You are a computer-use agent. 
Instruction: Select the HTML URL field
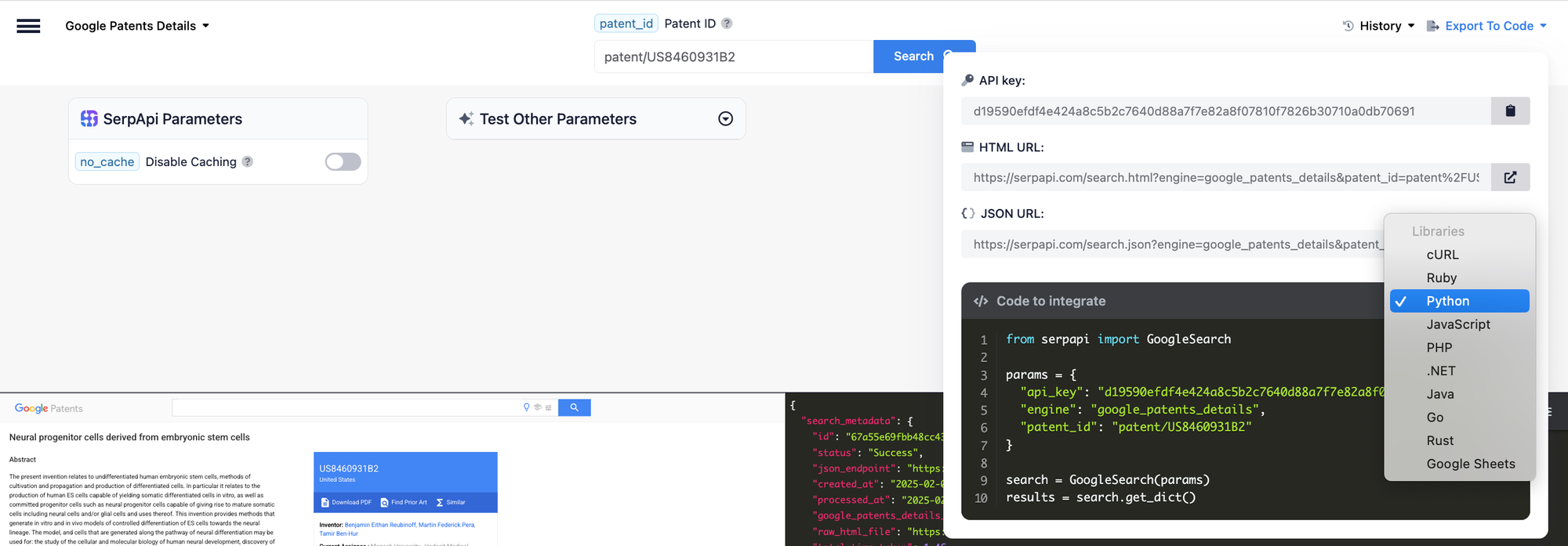(1226, 178)
